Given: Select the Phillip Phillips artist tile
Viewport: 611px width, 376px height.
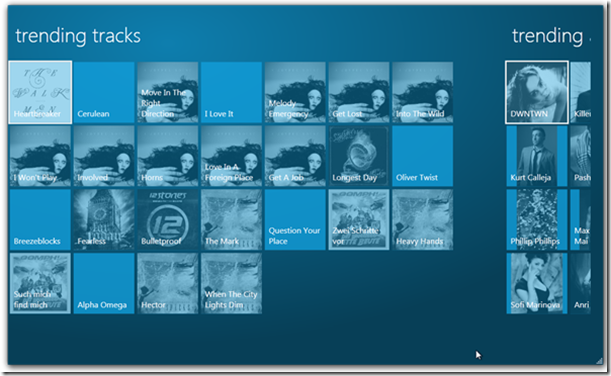Looking at the screenshot, I should (537, 220).
